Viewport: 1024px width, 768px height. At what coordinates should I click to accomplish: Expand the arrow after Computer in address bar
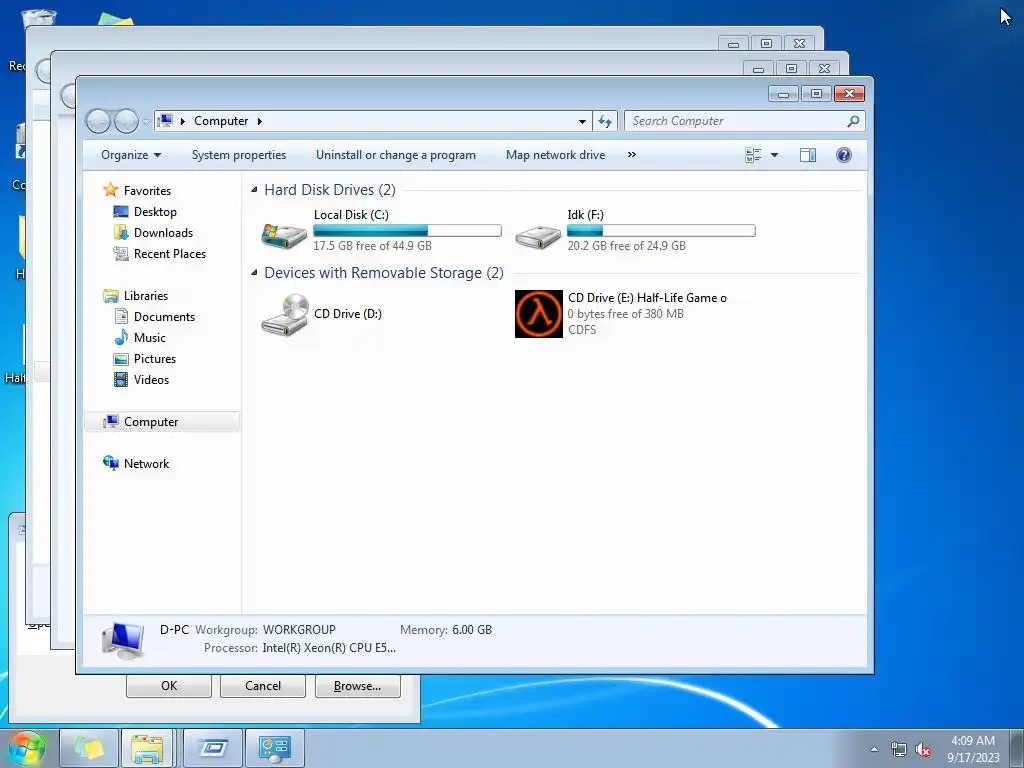pos(259,121)
